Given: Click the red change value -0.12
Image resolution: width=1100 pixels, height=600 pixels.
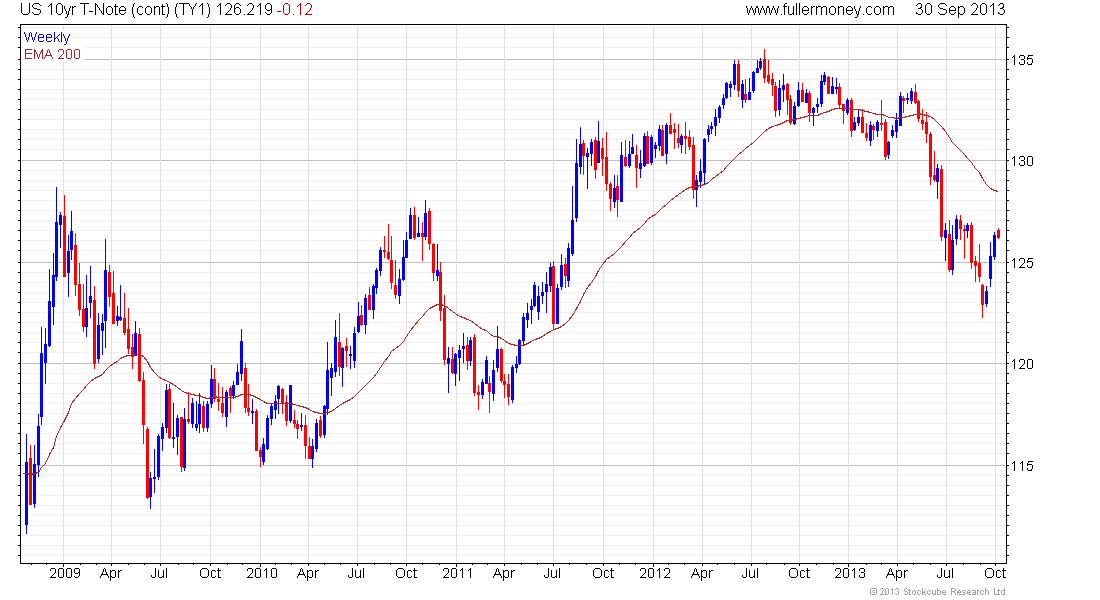Looking at the screenshot, I should pos(294,10).
